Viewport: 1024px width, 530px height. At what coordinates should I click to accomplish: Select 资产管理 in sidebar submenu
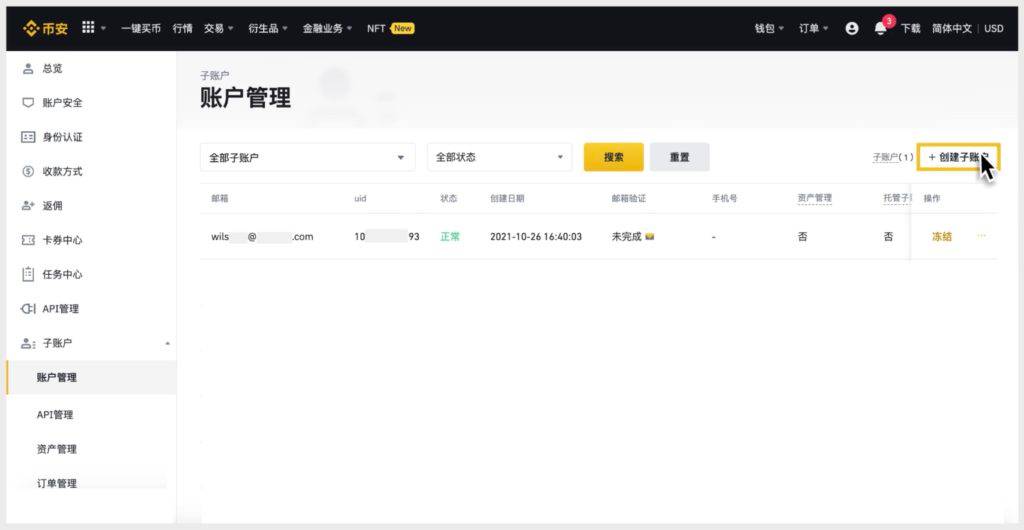[57, 449]
